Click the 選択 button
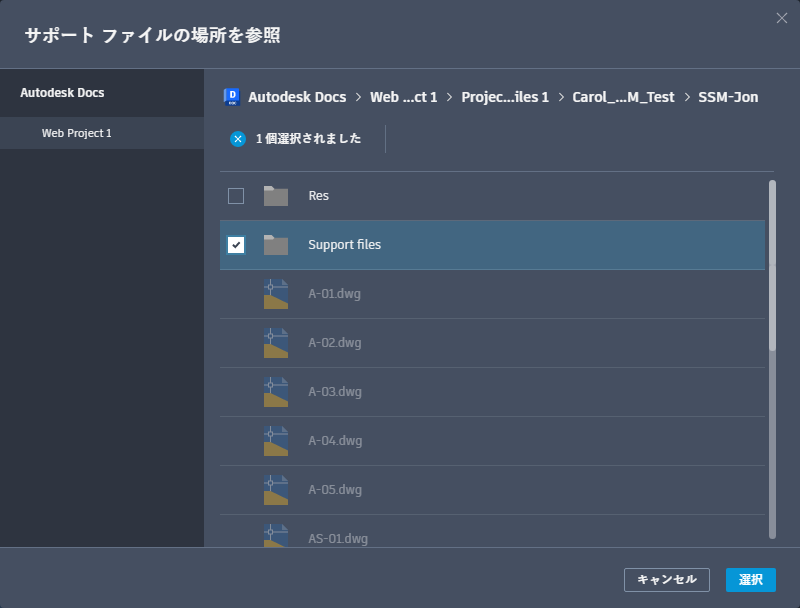The image size is (800, 608). click(x=751, y=580)
